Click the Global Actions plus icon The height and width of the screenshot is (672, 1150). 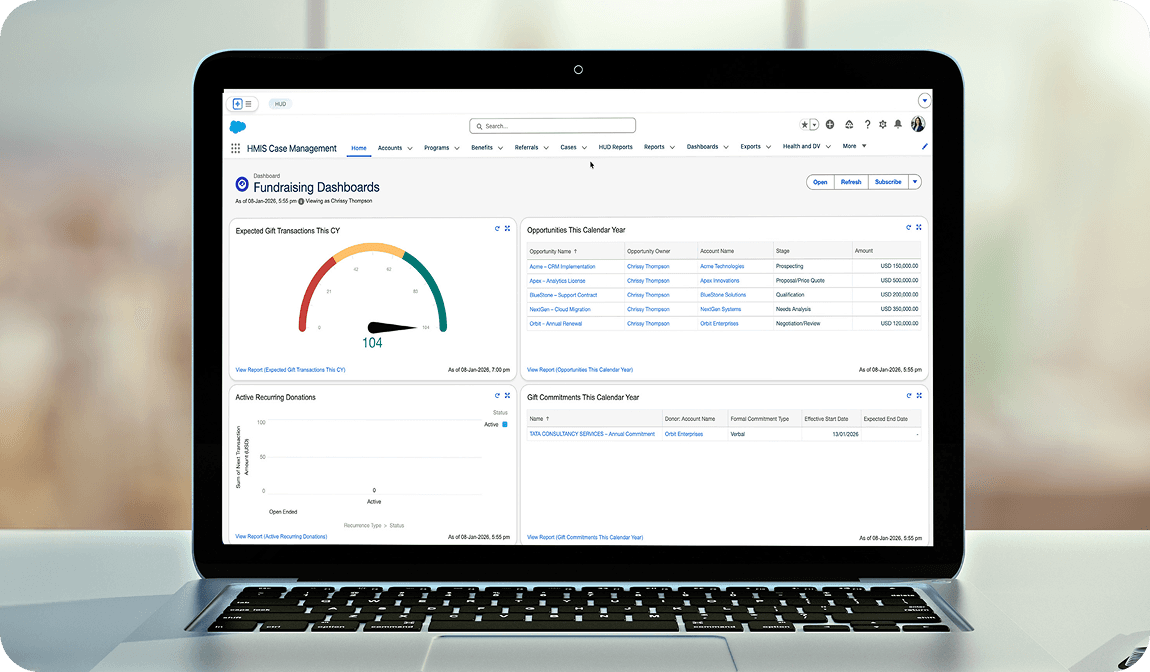(829, 125)
